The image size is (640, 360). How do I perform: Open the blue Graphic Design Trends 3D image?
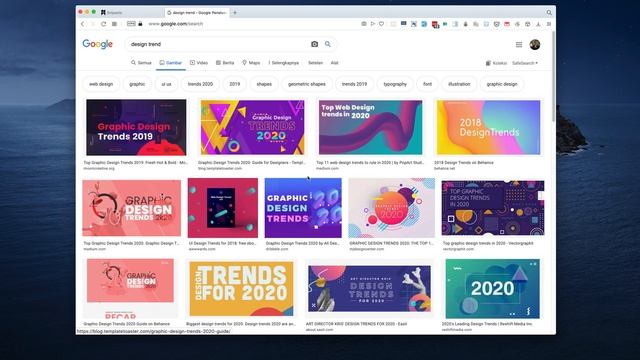point(303,208)
